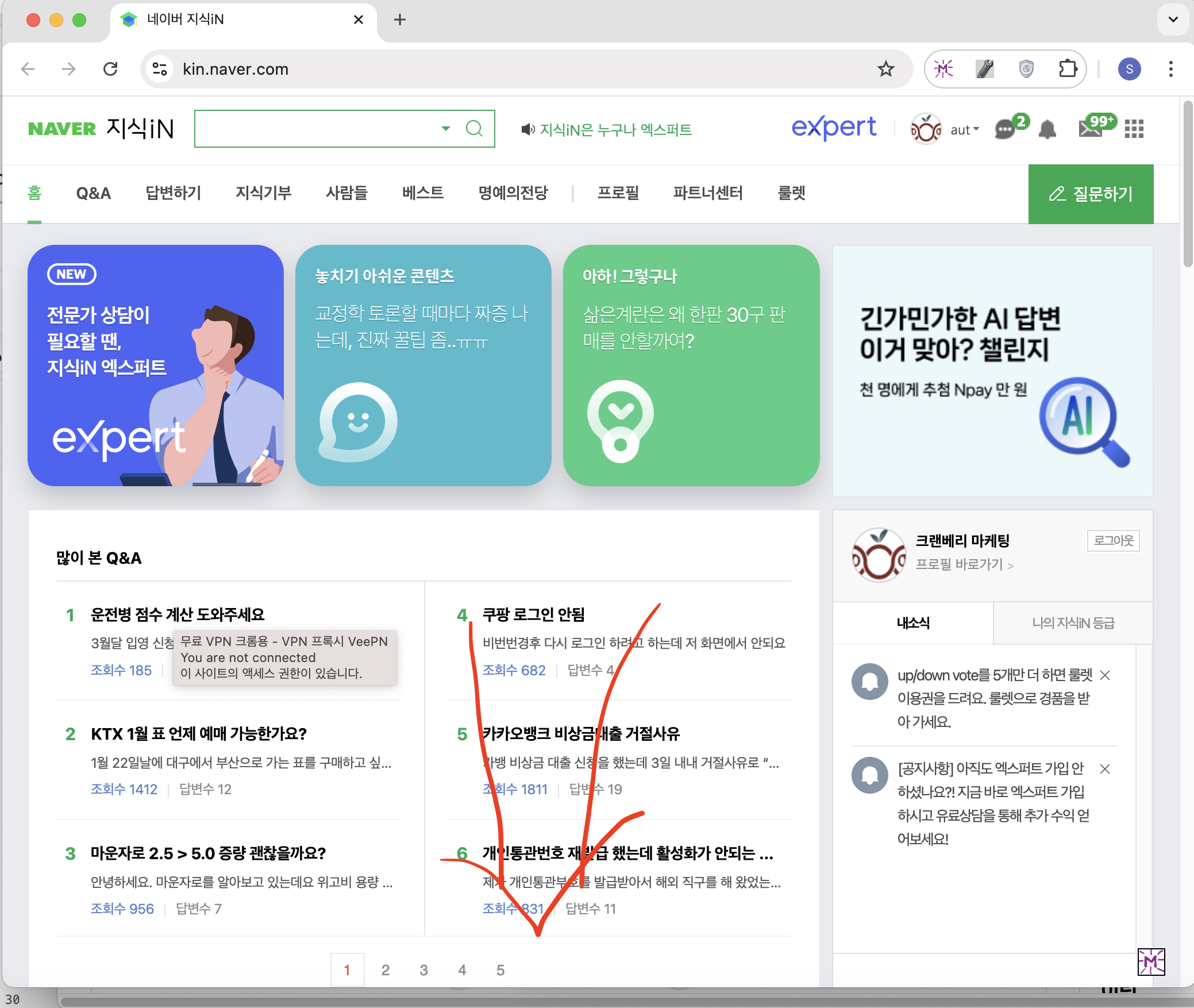
Task: Go to page 3 of popular Q&A
Action: pos(423,970)
